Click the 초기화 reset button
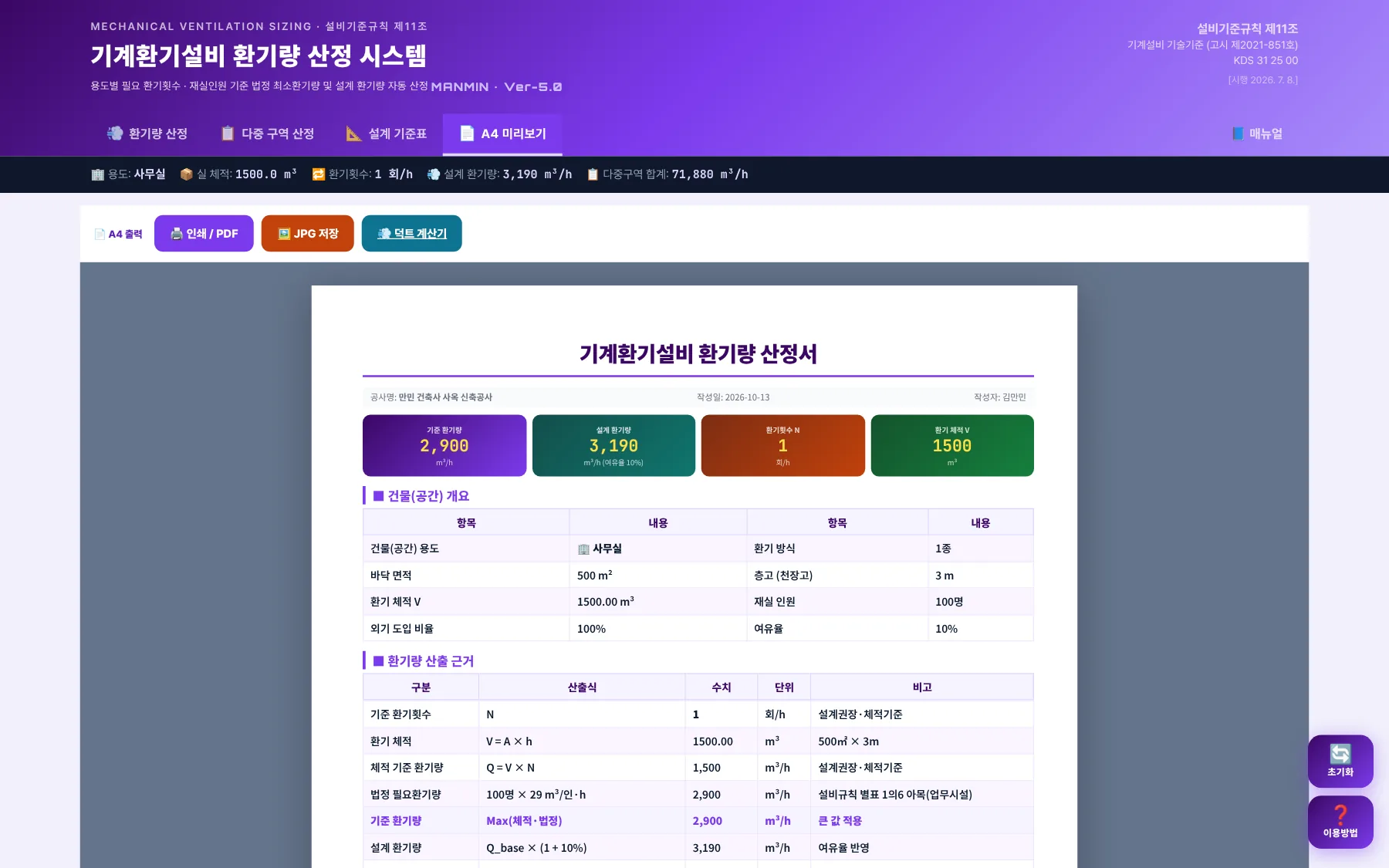The height and width of the screenshot is (868, 1389). point(1340,761)
